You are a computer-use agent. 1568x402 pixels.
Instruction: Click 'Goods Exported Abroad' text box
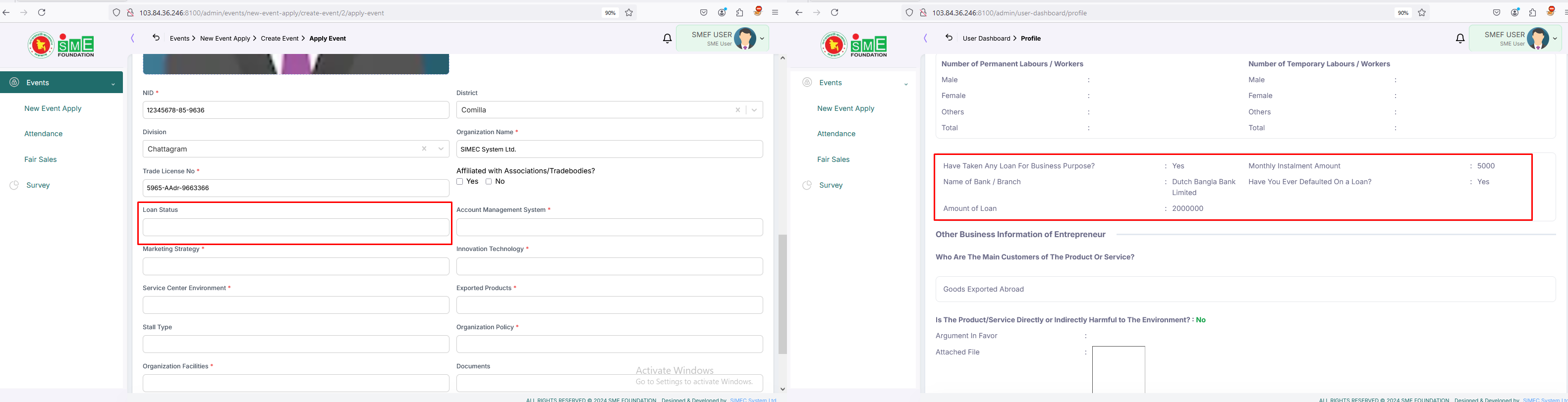tap(1245, 290)
